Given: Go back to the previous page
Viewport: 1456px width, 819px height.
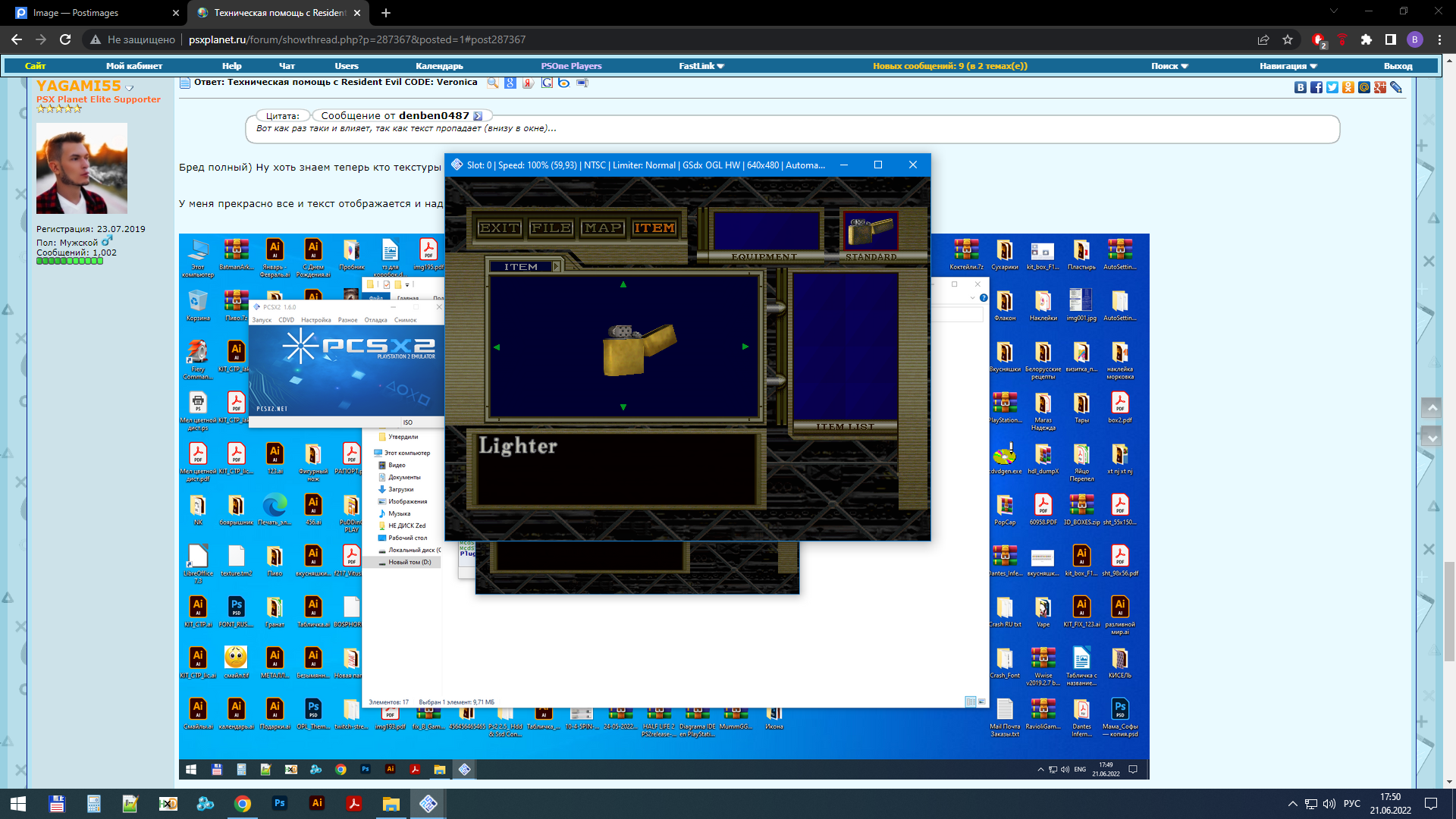Looking at the screenshot, I should tap(17, 39).
